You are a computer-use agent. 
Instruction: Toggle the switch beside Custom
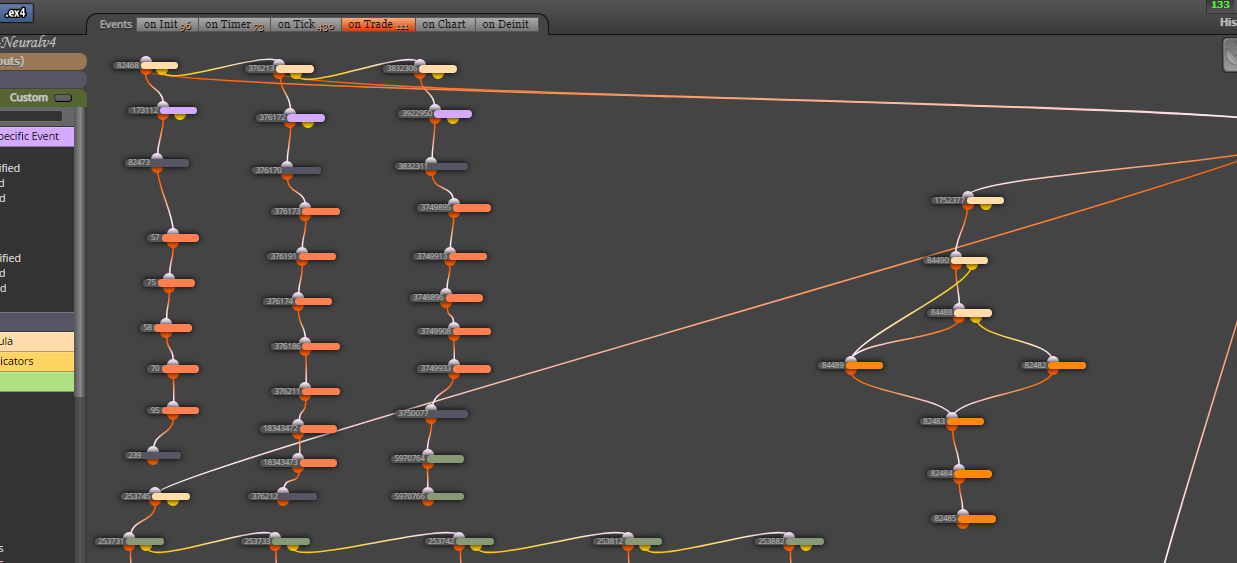pyautogui.click(x=62, y=98)
